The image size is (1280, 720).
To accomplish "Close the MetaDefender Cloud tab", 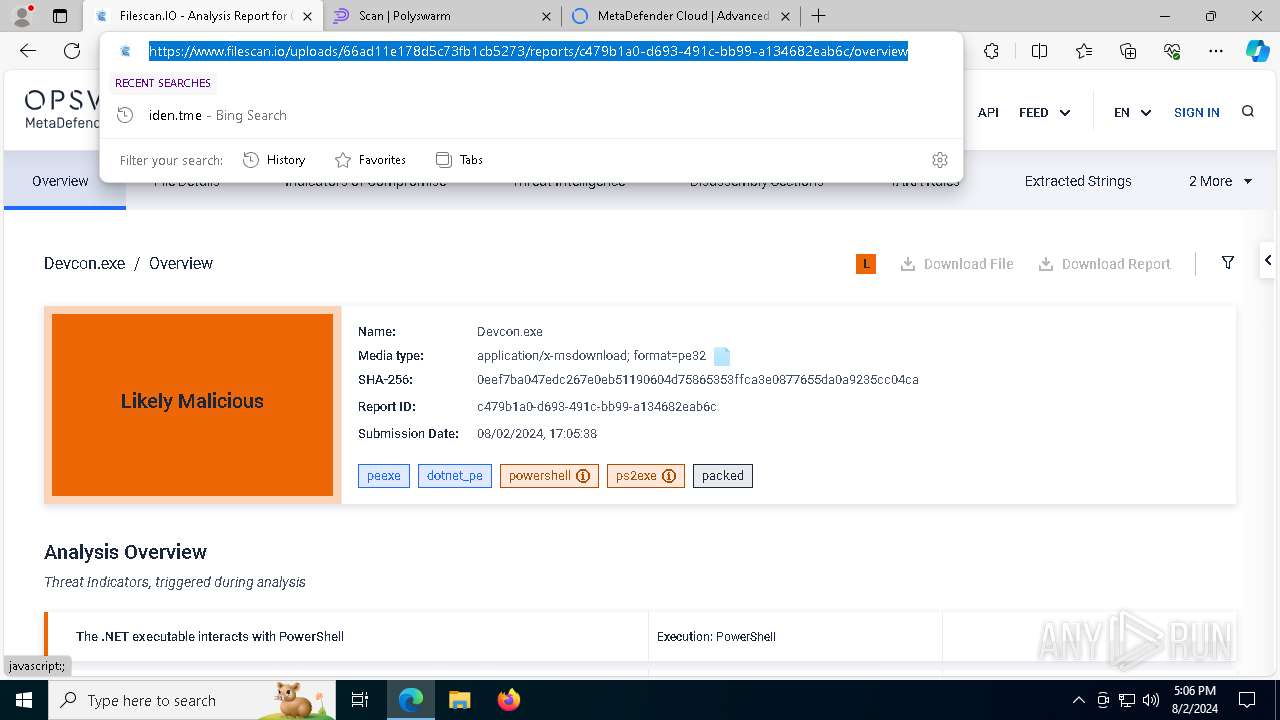I will [785, 16].
